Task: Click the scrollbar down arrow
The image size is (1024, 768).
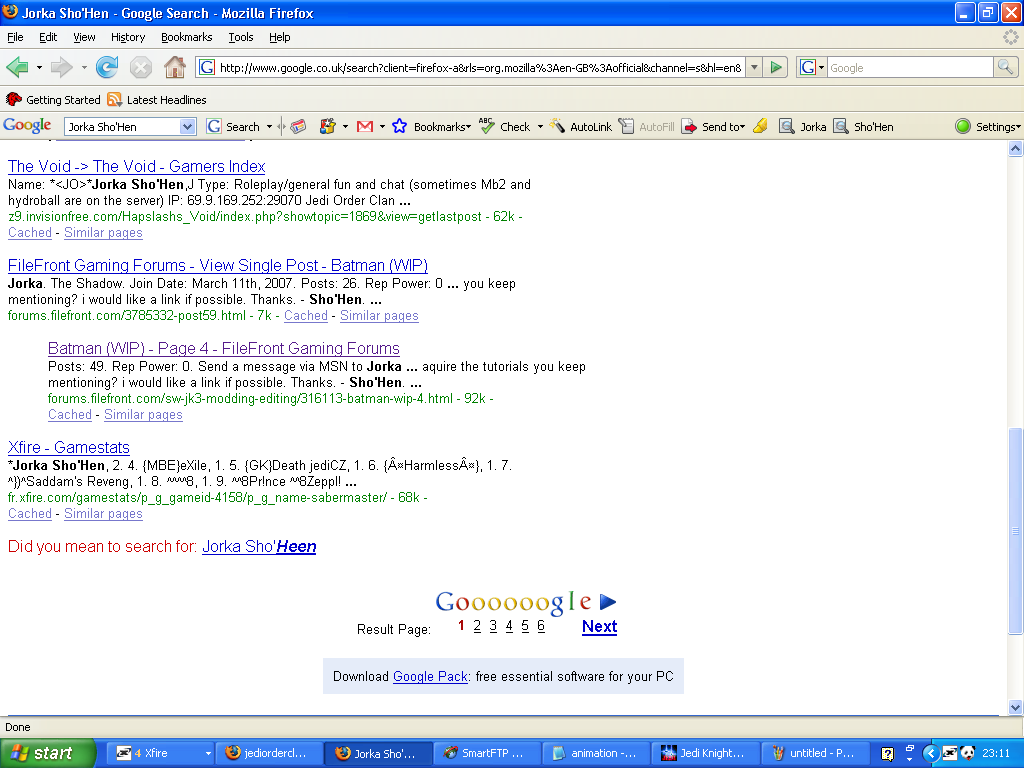Action: point(1015,707)
